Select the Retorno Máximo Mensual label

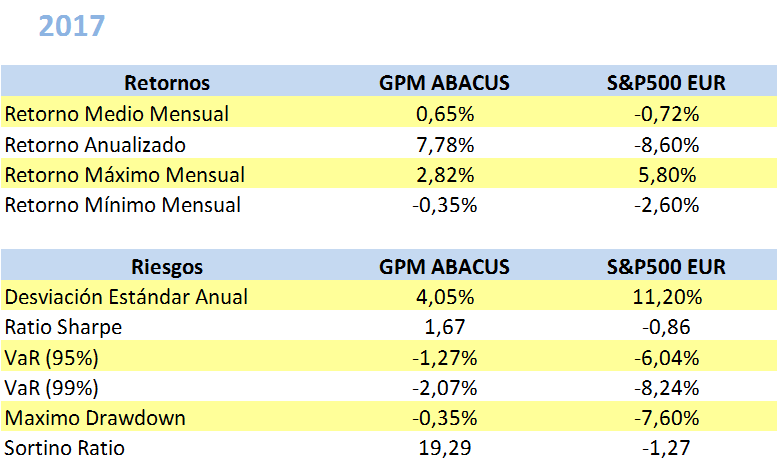pos(125,175)
